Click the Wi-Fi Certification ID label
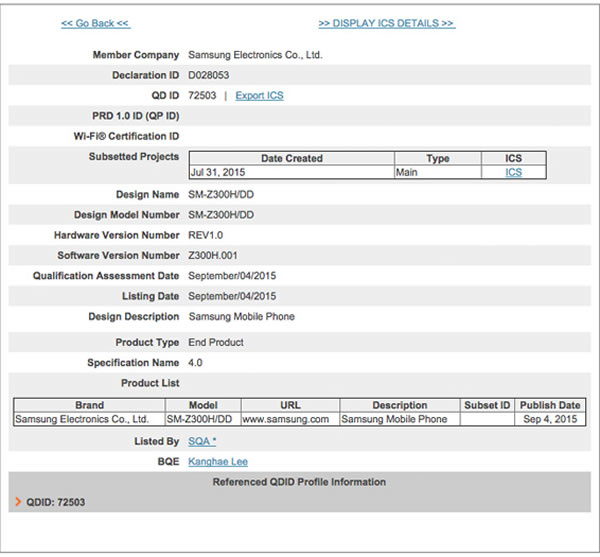Image resolution: width=600 pixels, height=557 pixels. 126,136
